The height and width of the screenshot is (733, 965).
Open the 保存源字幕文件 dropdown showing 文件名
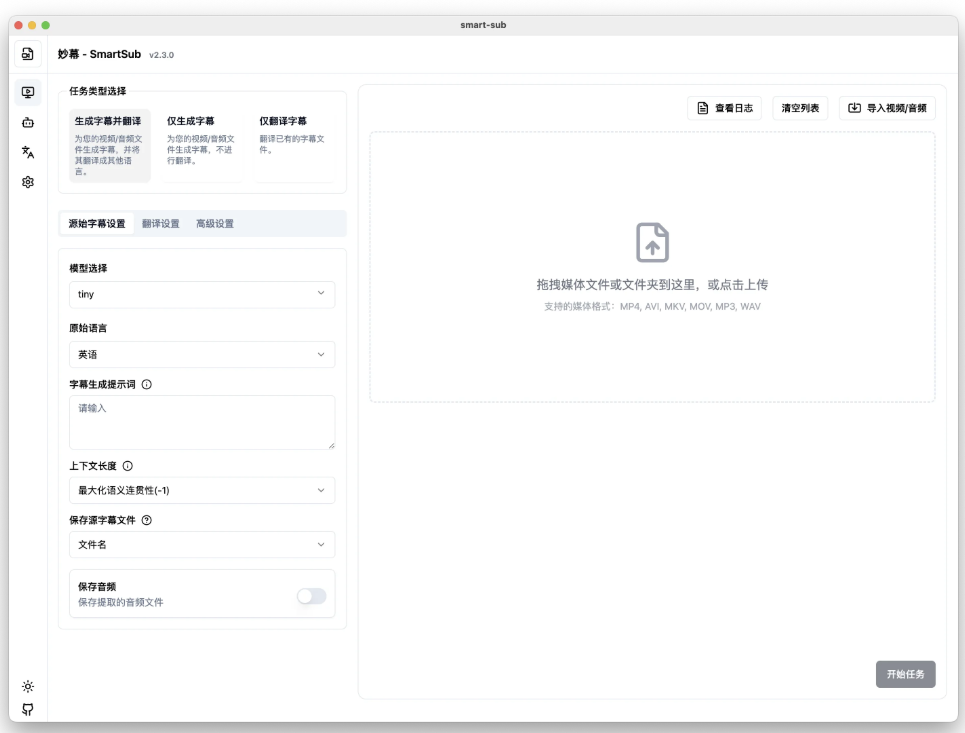[x=202, y=545]
